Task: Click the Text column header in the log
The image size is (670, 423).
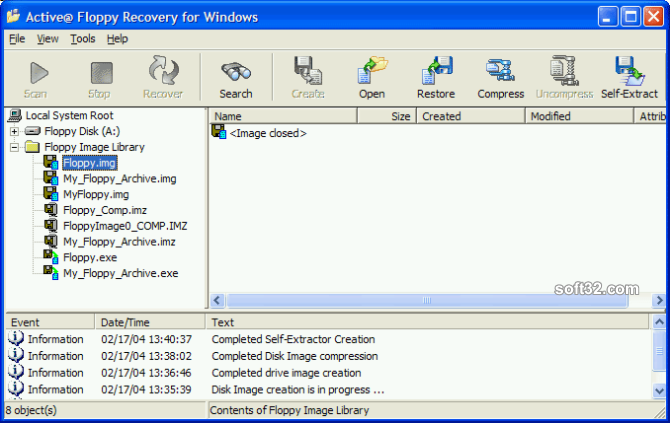Action: pyautogui.click(x=427, y=322)
